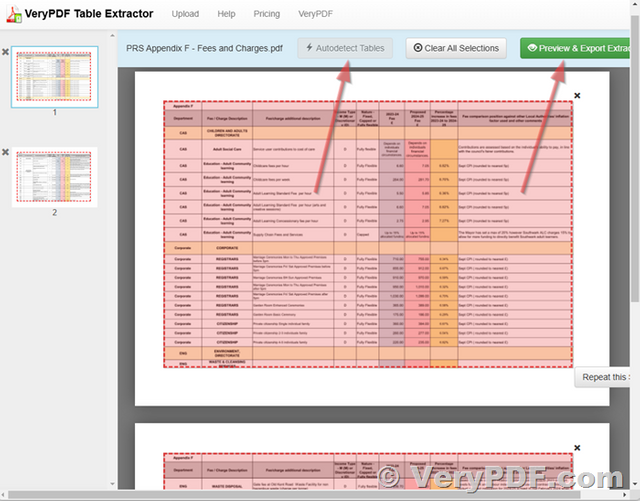640x501 pixels.
Task: Click the Adult Social Care cell
Action: [x=227, y=149]
